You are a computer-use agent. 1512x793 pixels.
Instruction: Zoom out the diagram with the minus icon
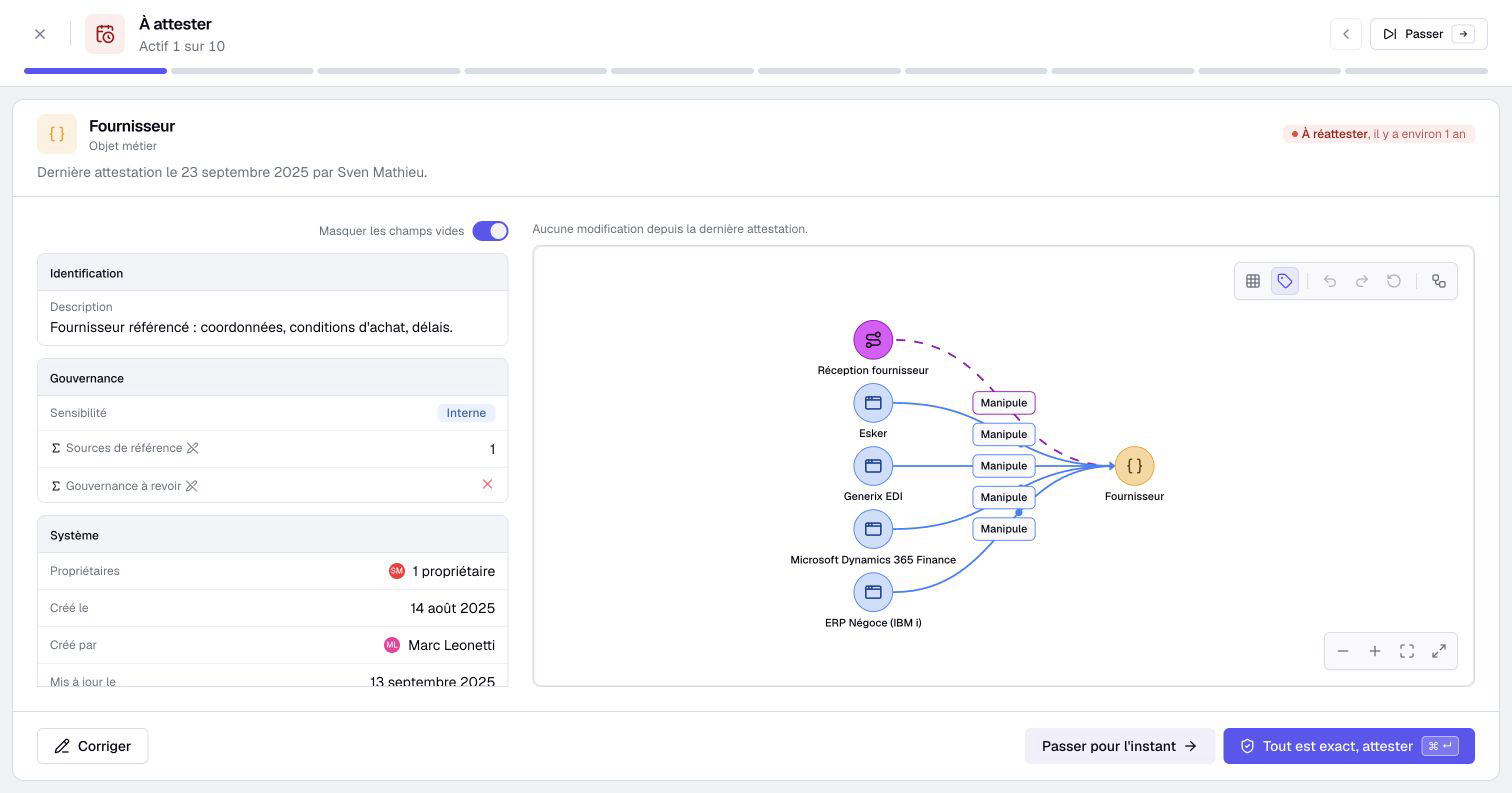[1343, 651]
